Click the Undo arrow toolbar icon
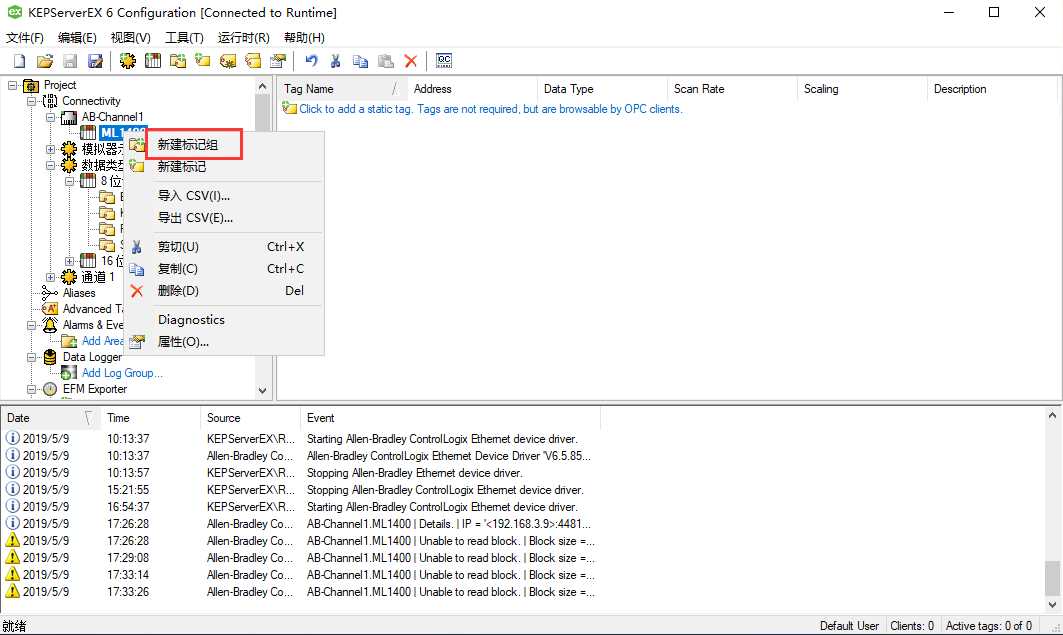This screenshot has width=1063, height=635. 311,61
